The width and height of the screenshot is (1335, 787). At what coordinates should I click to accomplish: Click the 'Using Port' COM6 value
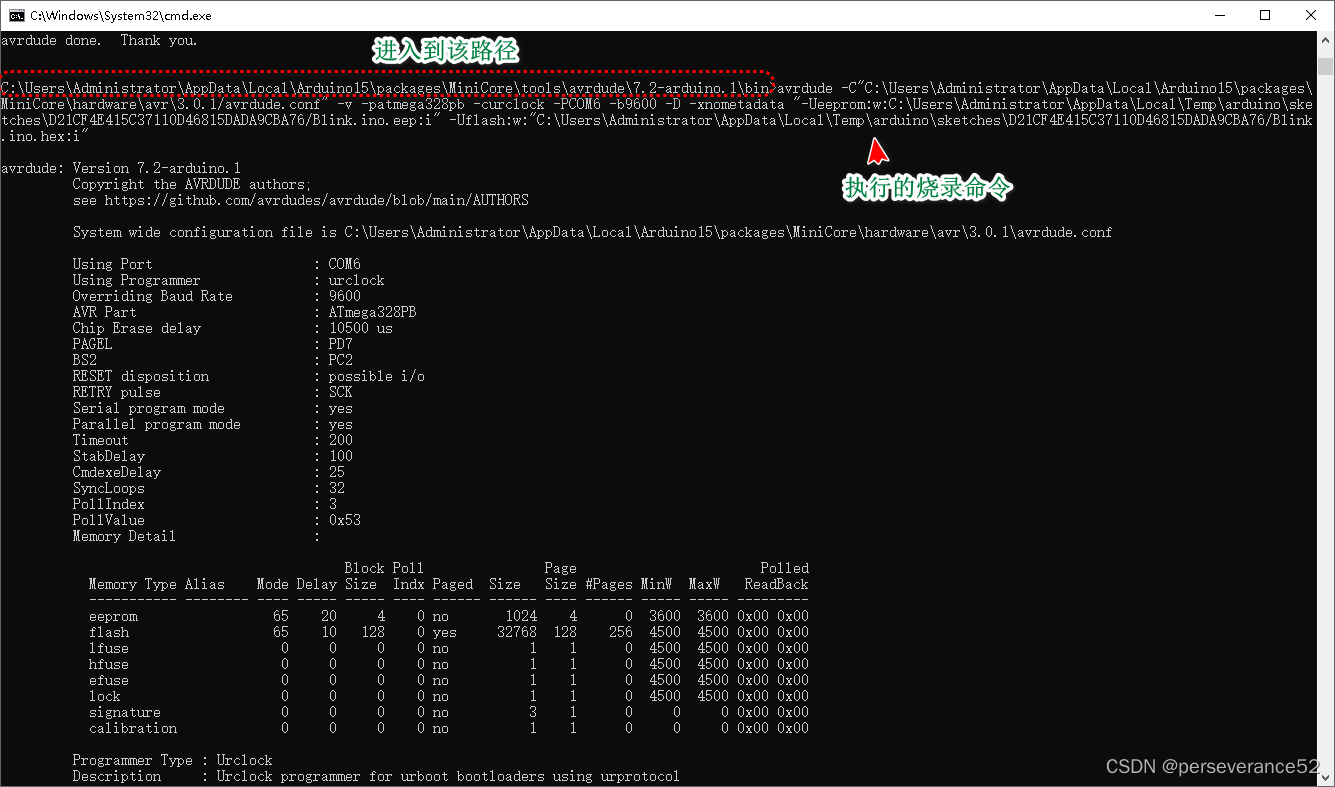[344, 264]
